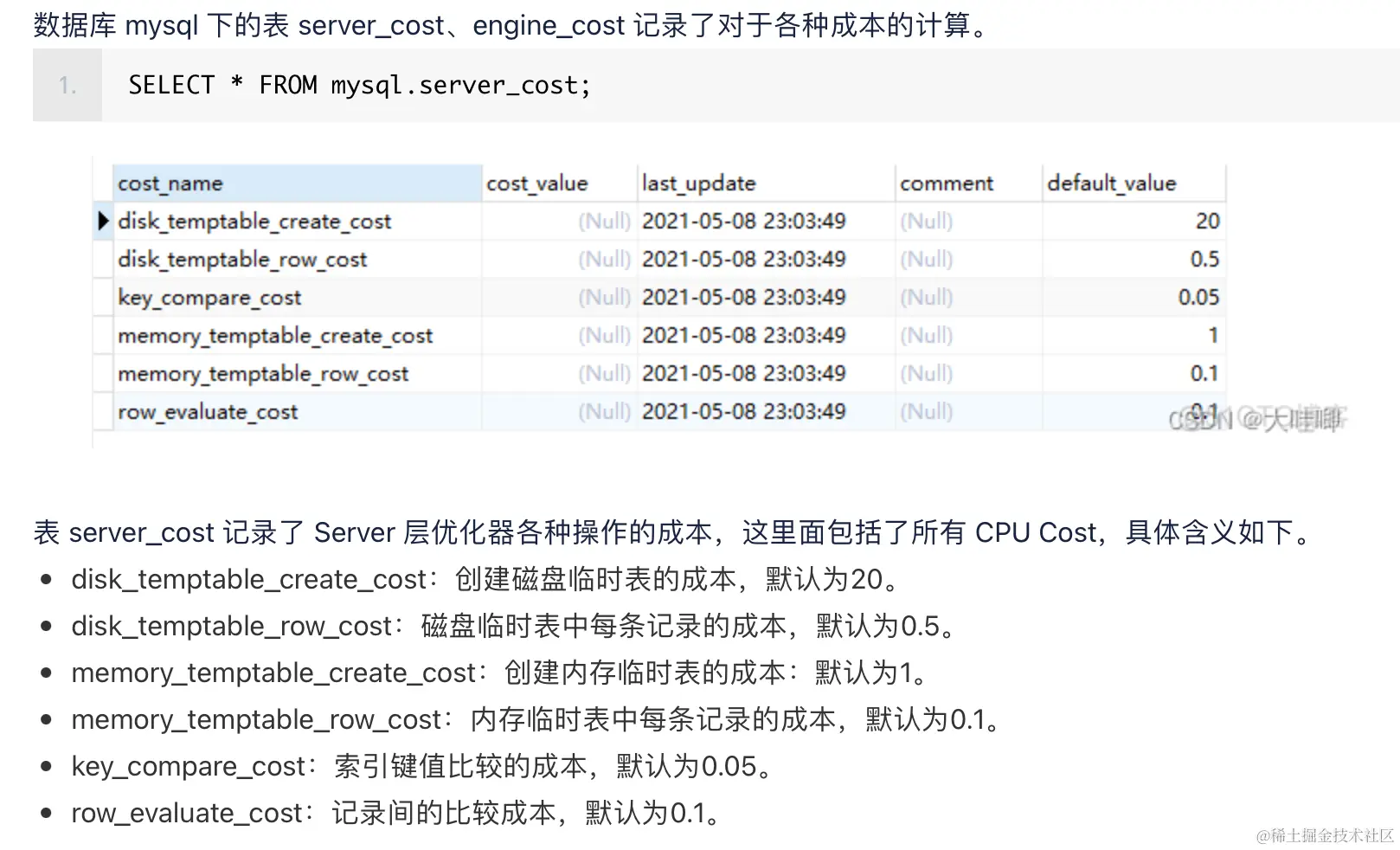Select the memory_temptable_row_cost table cell
The width and height of the screenshot is (1400, 850).
tap(298, 374)
